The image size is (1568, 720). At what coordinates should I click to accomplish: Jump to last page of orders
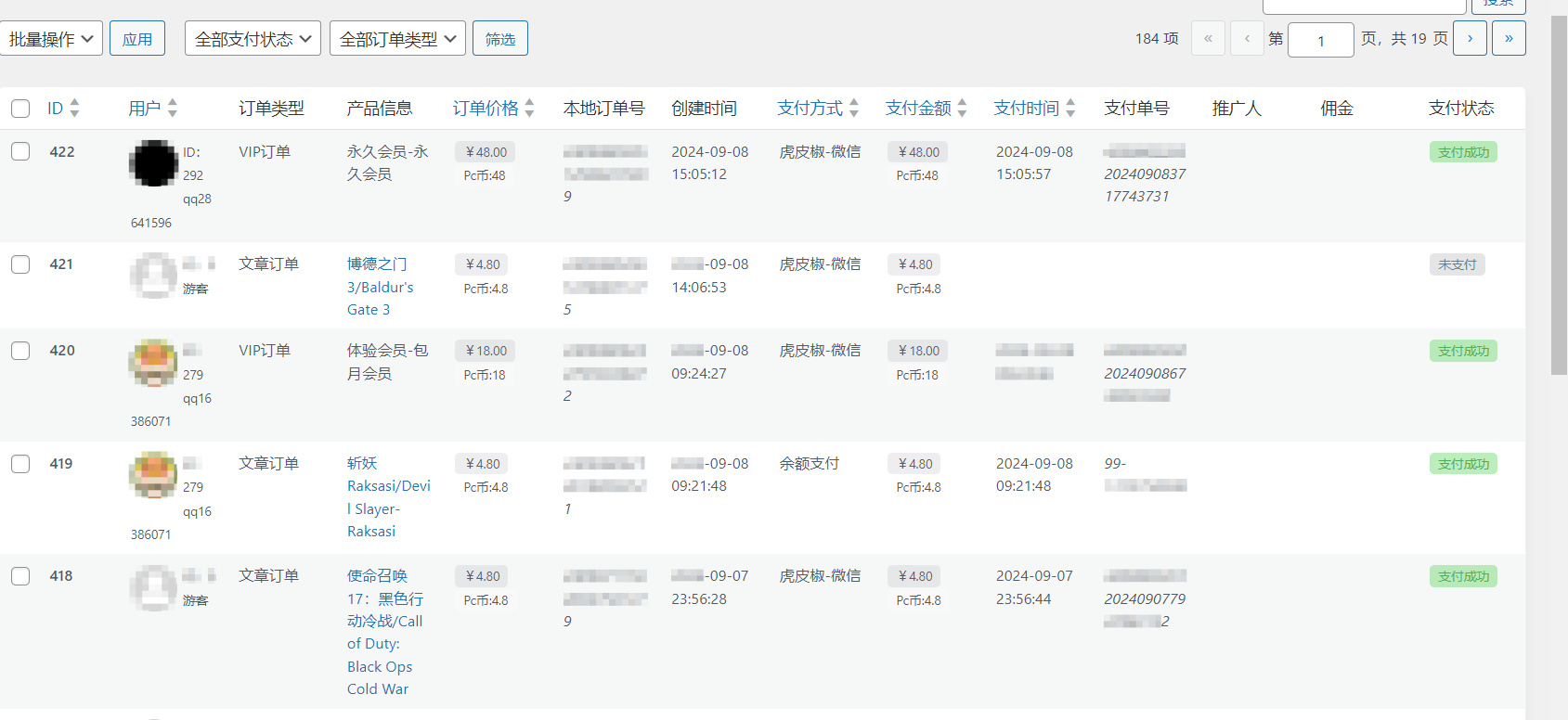click(x=1509, y=39)
